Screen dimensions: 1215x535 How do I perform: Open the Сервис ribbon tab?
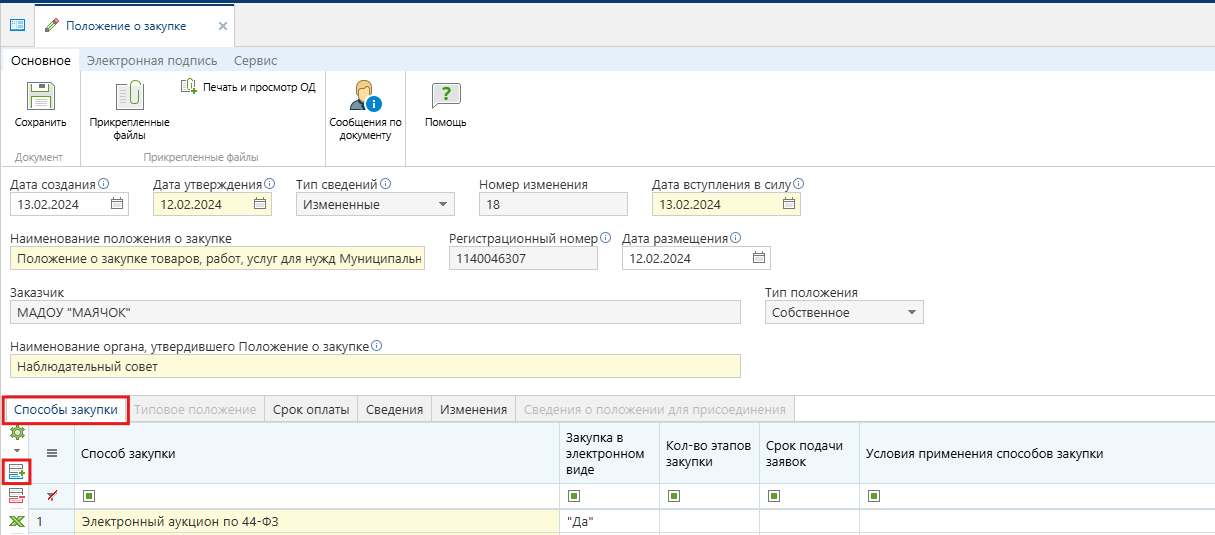(255, 61)
